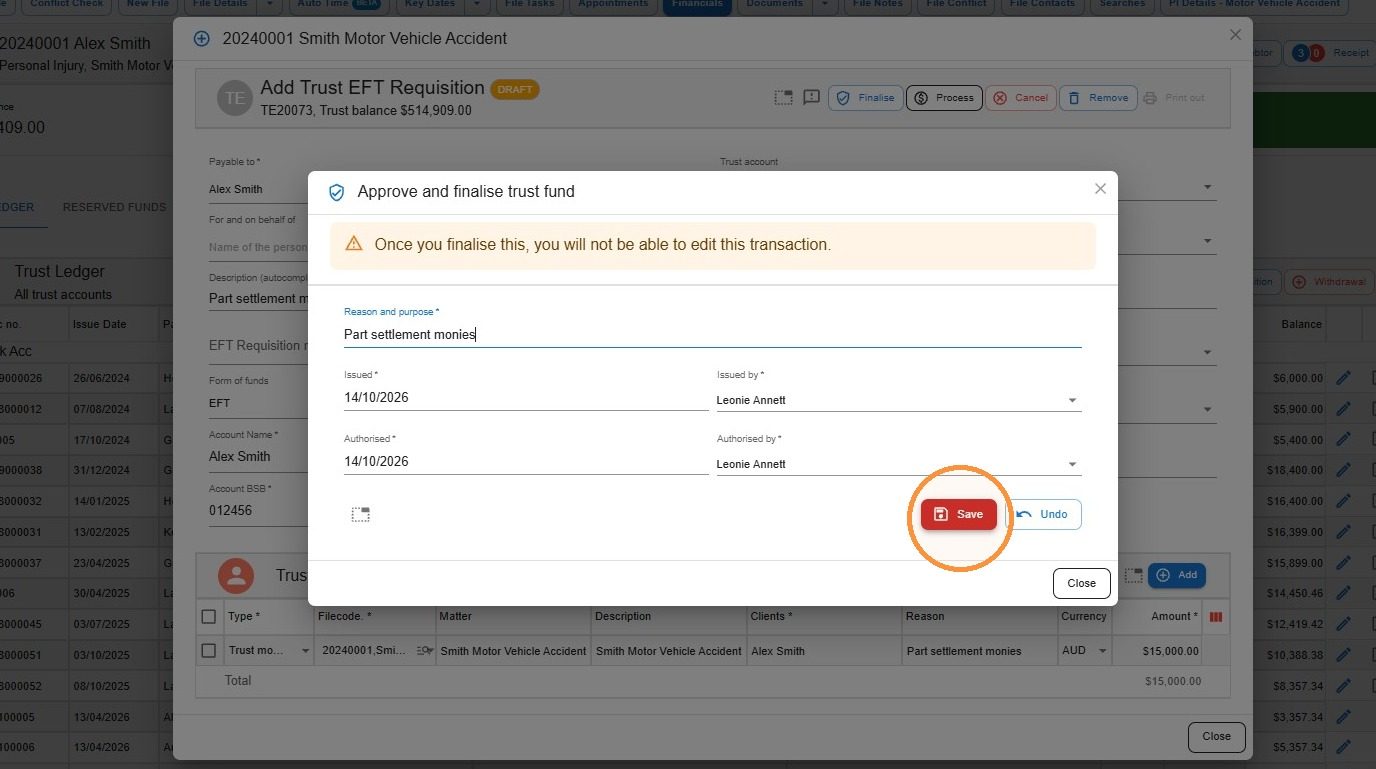Viewport: 1376px width, 769px height.
Task: Click the Clients cell Alex Smith in grid
Action: (824, 651)
